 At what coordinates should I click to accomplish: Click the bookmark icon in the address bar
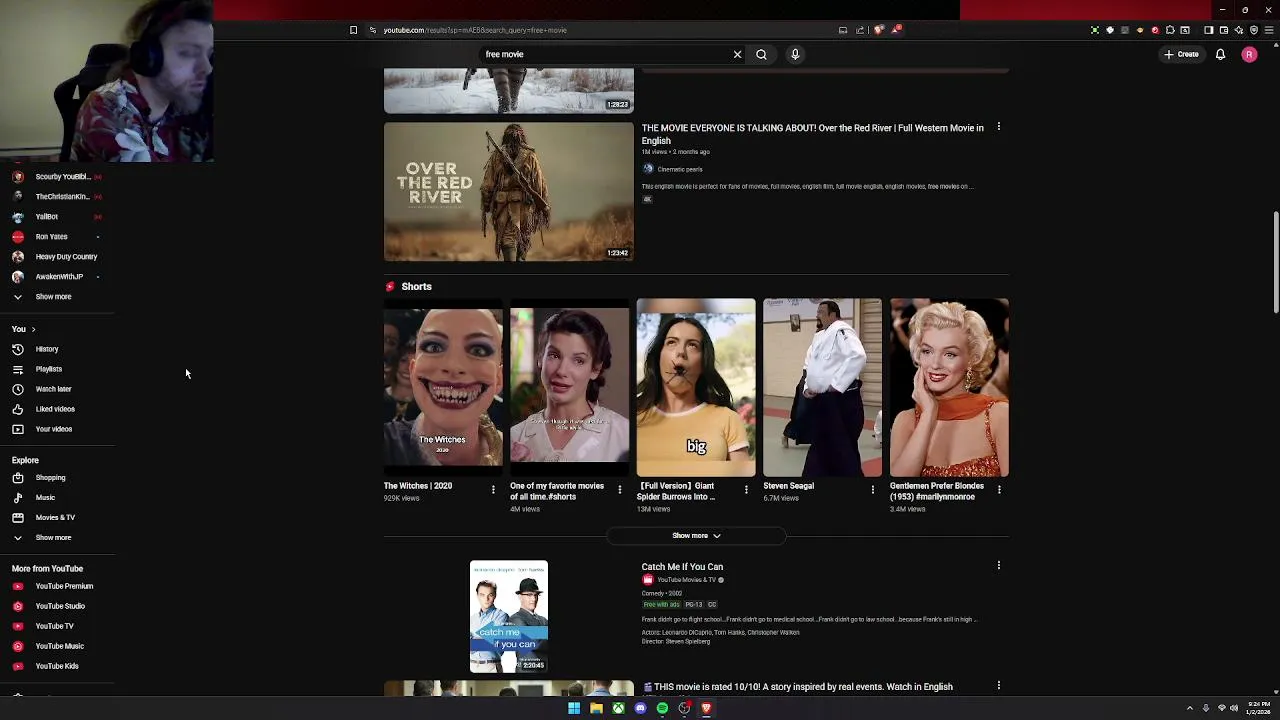[x=353, y=30]
